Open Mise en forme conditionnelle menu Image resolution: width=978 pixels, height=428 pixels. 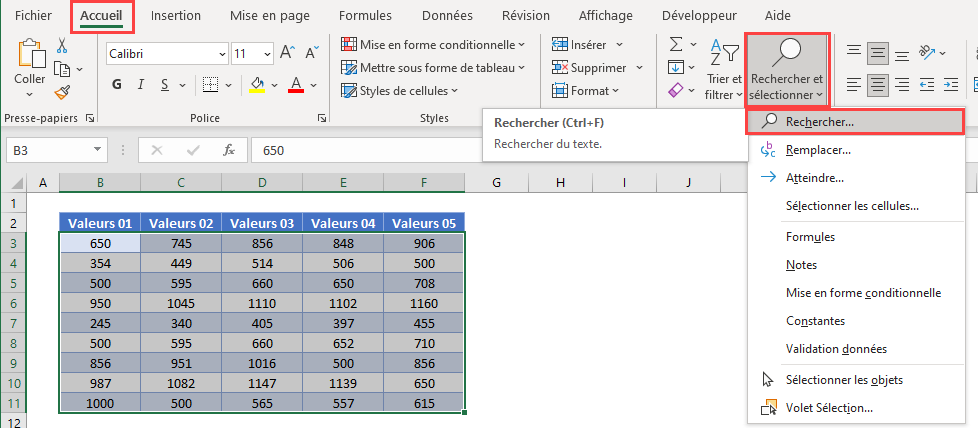433,45
